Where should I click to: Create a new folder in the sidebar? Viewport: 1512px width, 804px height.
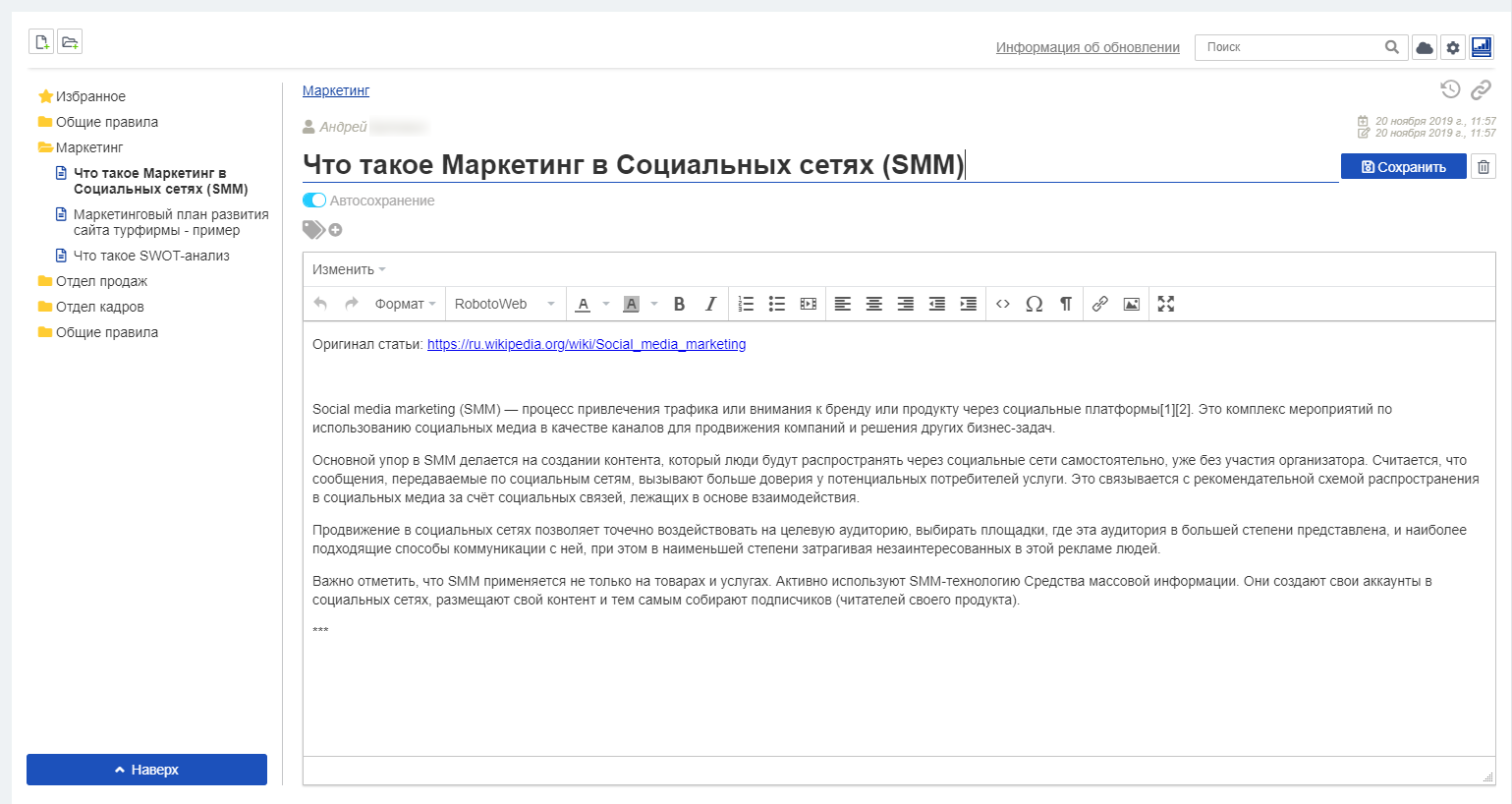click(70, 42)
